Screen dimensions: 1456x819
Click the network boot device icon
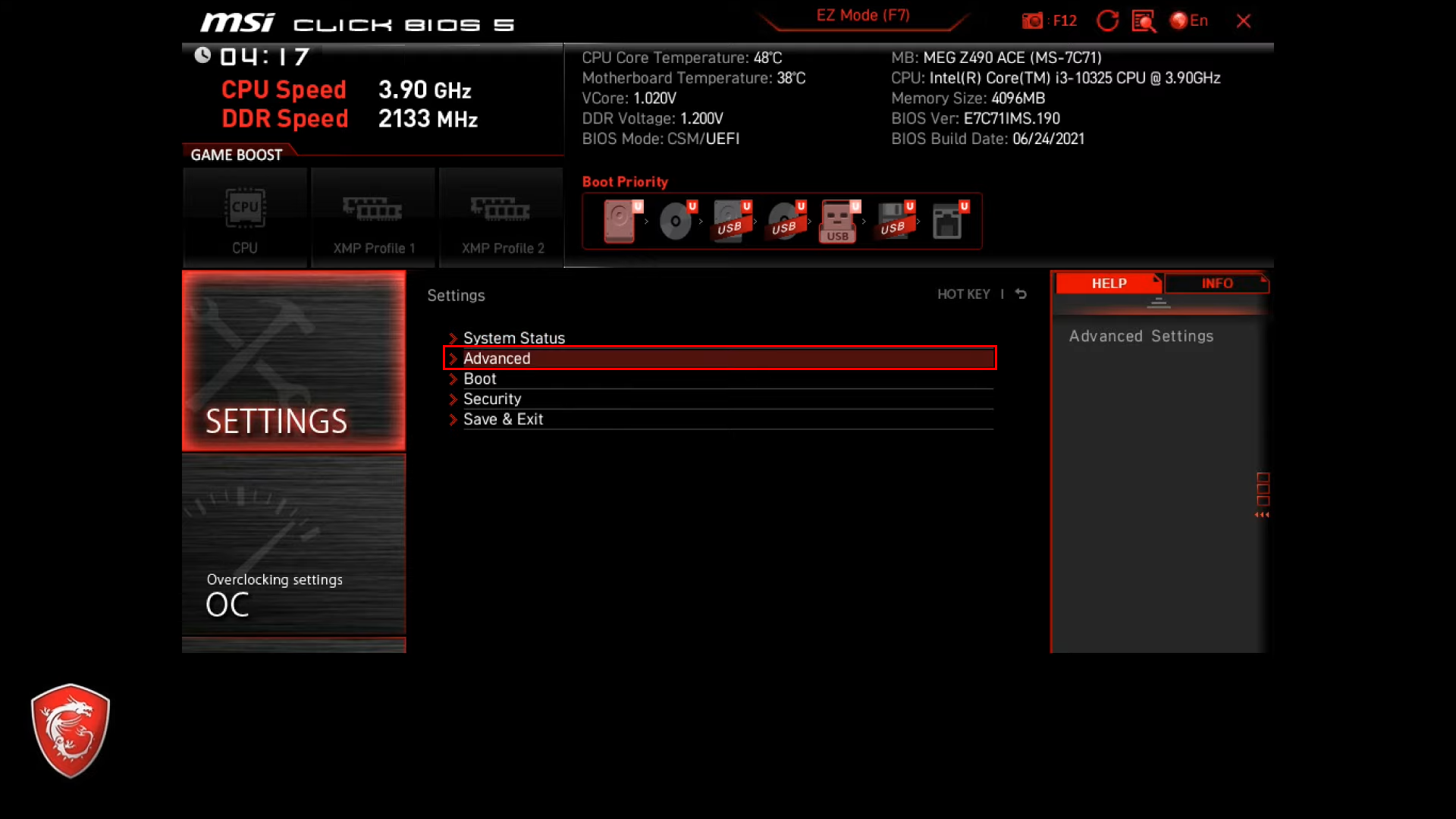[949, 221]
